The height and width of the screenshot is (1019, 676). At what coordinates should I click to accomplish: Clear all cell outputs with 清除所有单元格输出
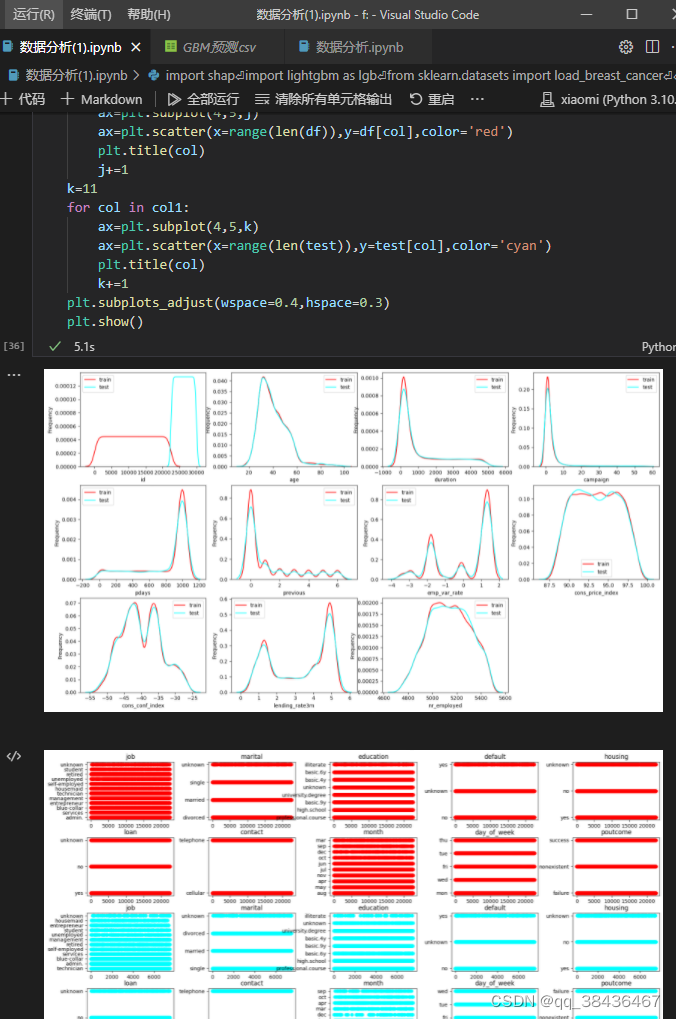pos(324,99)
